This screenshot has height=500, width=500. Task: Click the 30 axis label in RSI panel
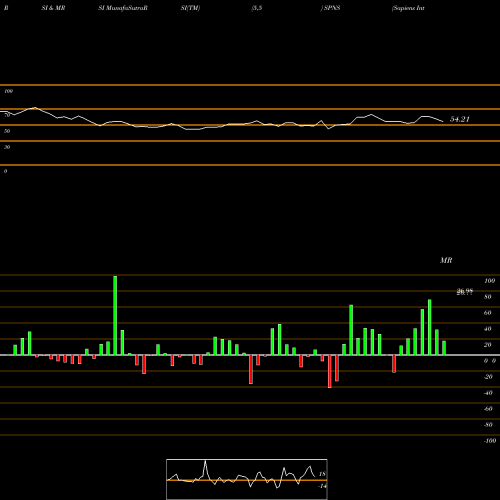[x=7, y=147]
